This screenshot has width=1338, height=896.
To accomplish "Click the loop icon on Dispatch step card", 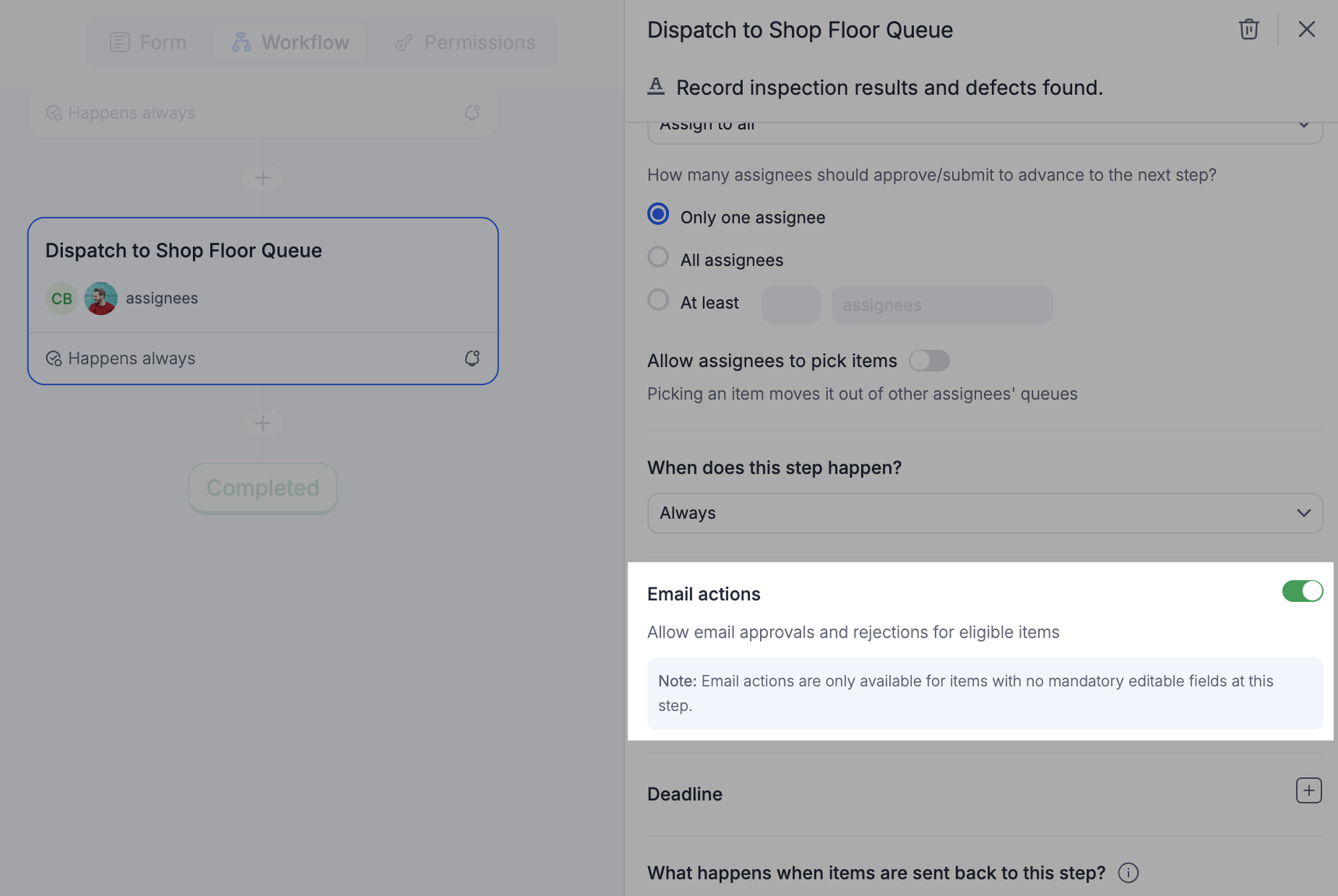I will 472,359.
